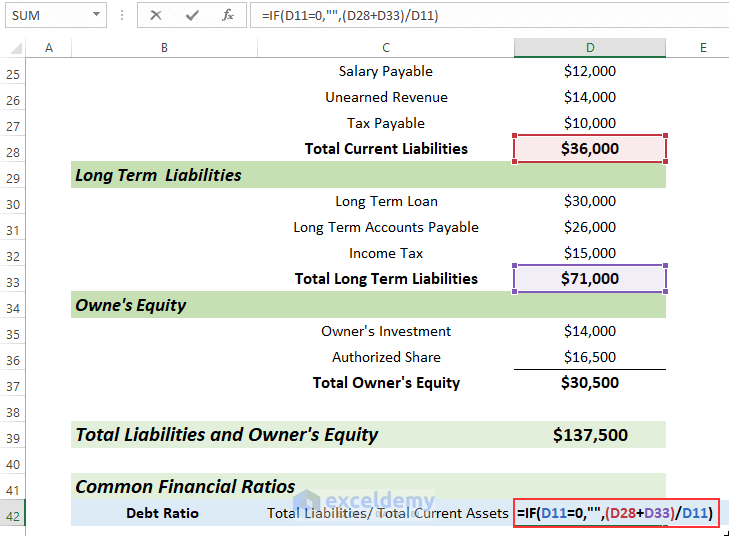
Task: Select the Total Current Liabilities label
Action: [386, 149]
